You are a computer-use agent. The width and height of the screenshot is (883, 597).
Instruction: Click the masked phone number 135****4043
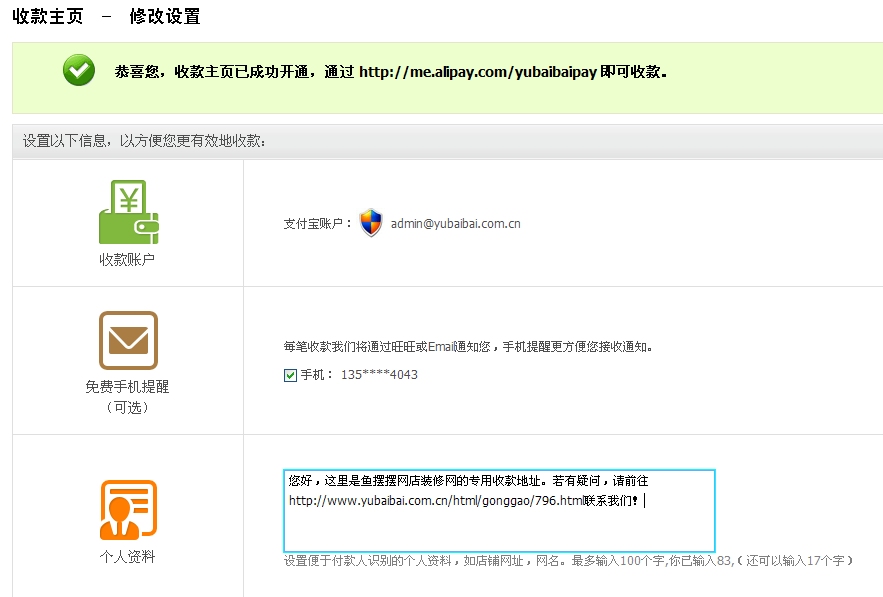pyautogui.click(x=379, y=375)
